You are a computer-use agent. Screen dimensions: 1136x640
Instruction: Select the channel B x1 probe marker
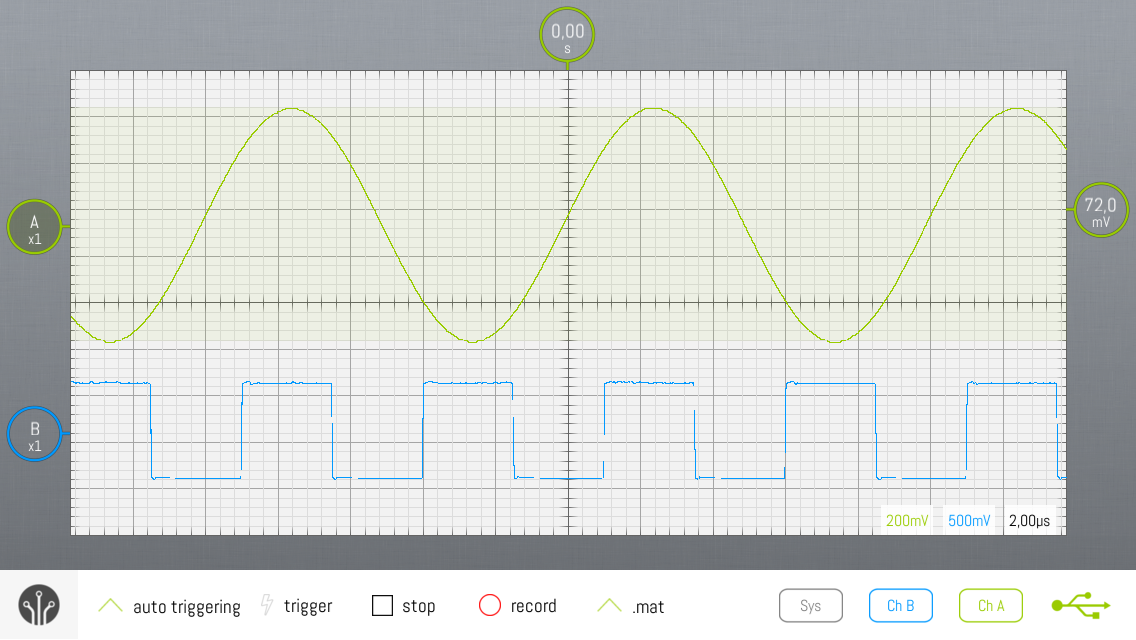tap(34, 435)
